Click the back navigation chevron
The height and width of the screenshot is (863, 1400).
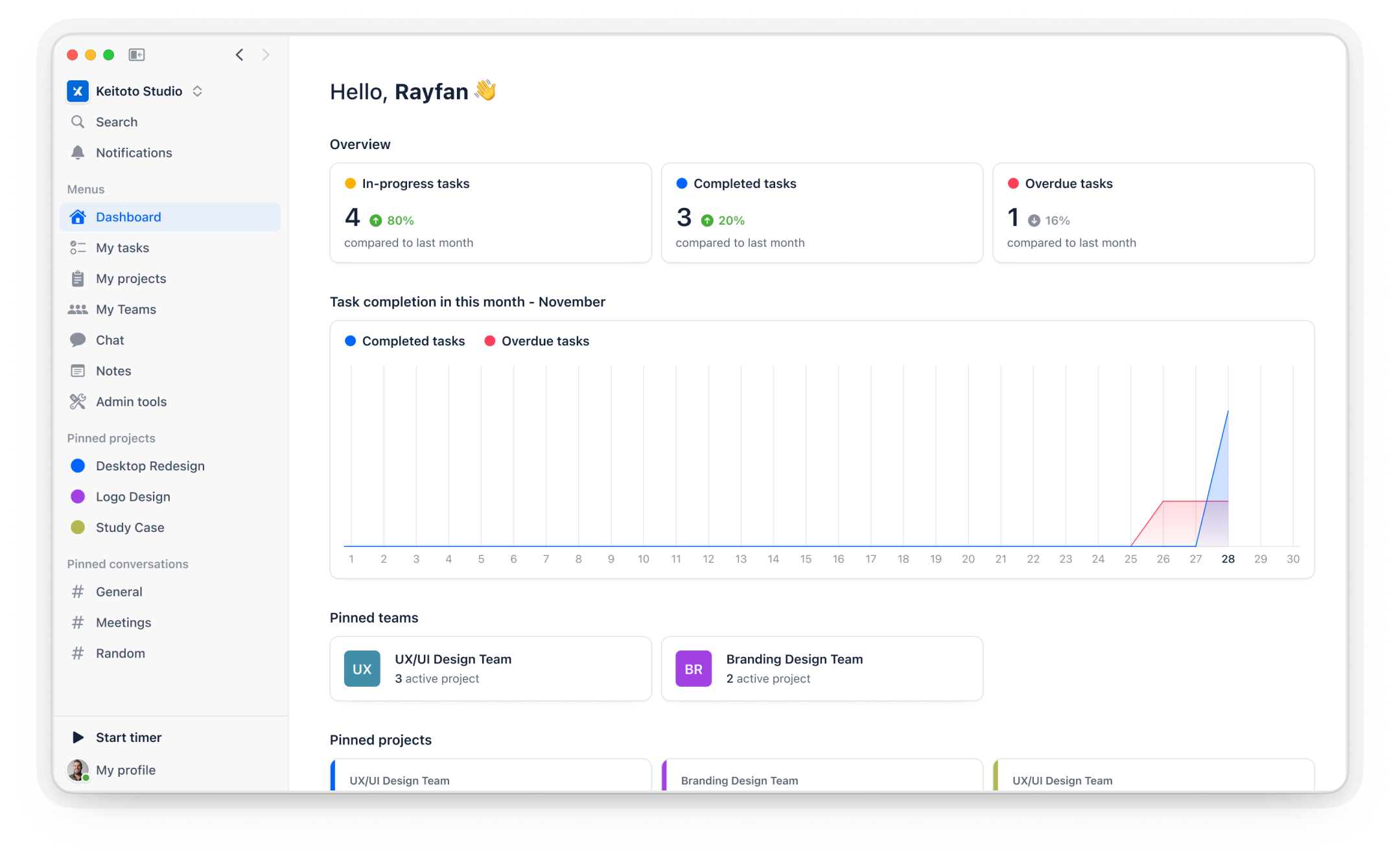(x=240, y=55)
